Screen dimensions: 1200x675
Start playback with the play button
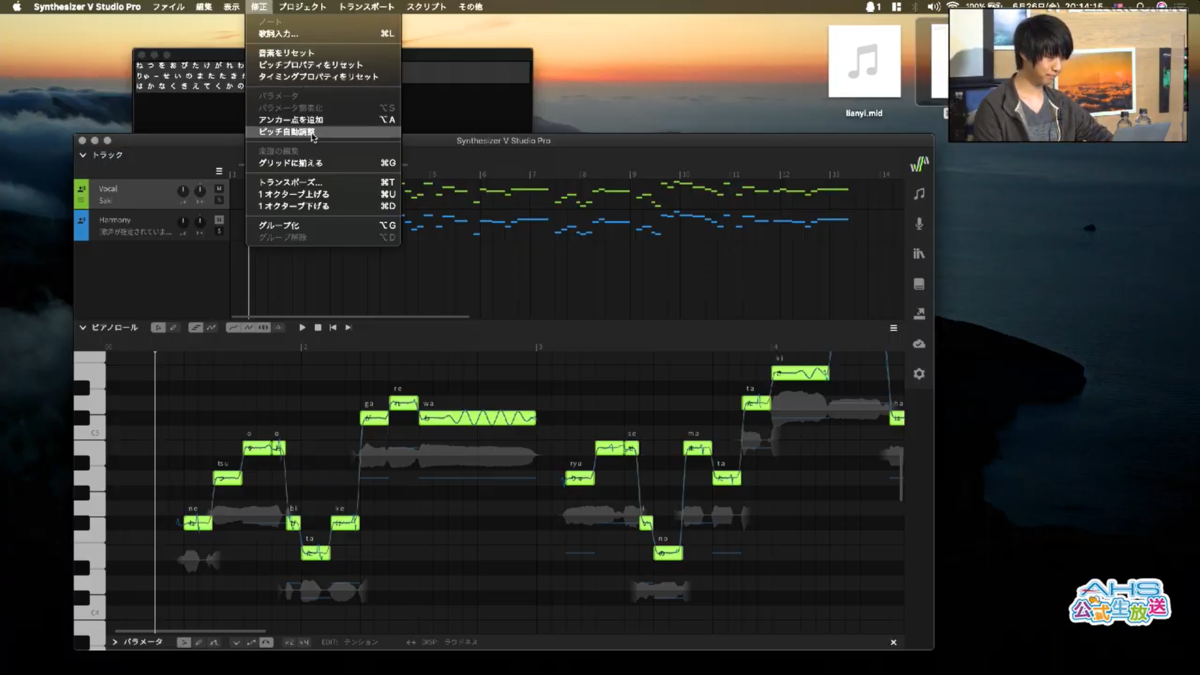(x=302, y=328)
